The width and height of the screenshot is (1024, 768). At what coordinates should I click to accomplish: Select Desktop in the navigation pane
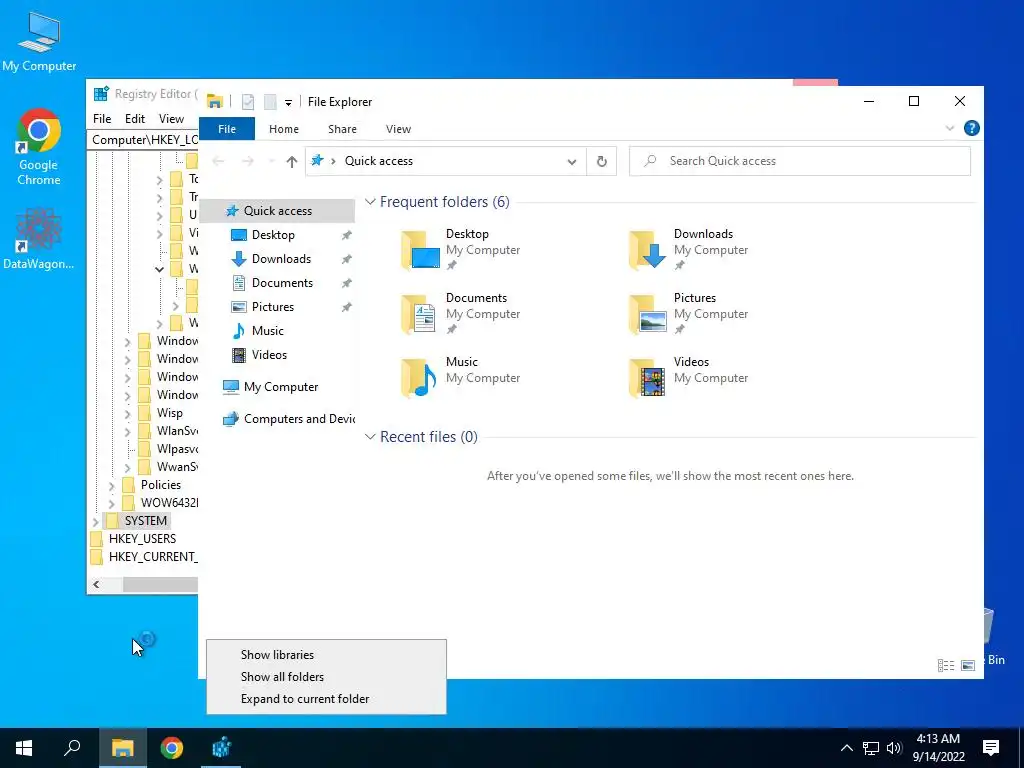tap(273, 235)
